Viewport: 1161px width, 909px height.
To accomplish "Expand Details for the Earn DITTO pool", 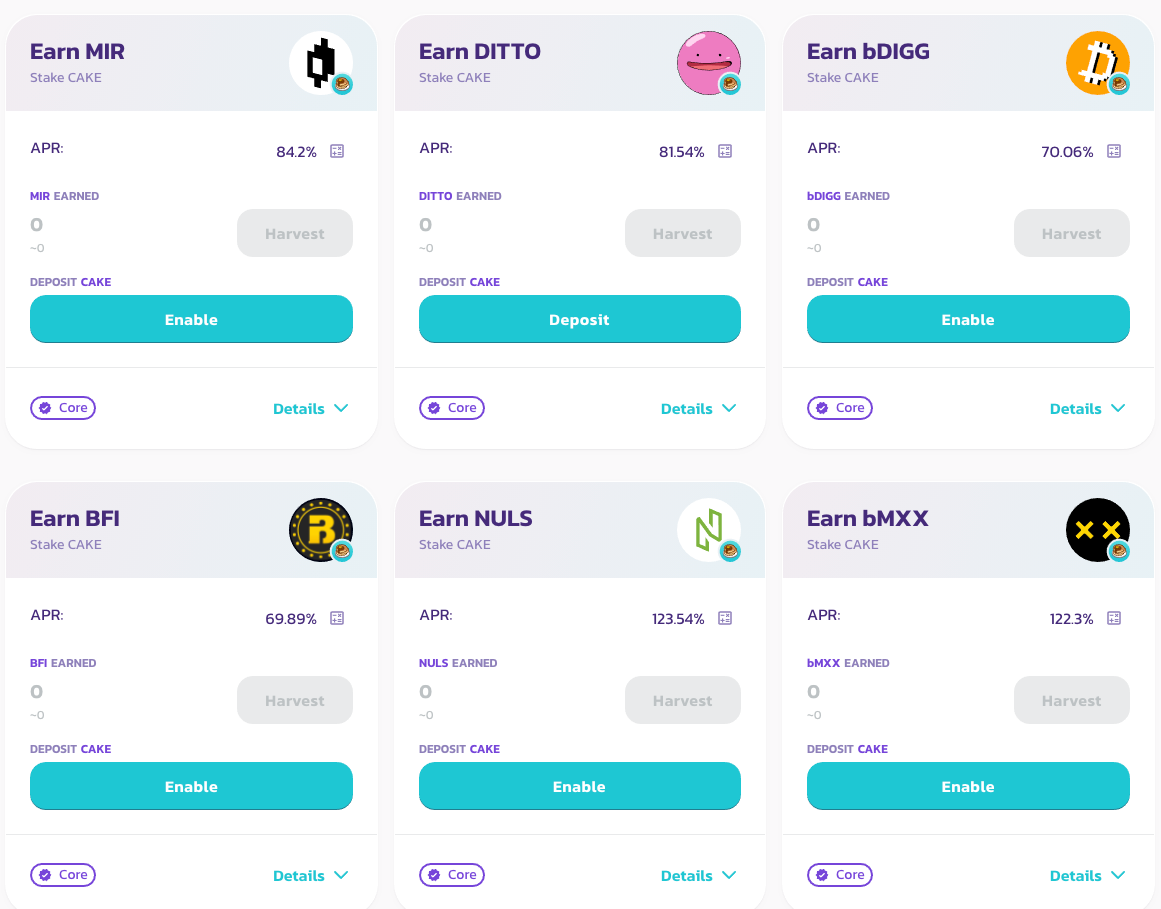I will pyautogui.click(x=698, y=408).
